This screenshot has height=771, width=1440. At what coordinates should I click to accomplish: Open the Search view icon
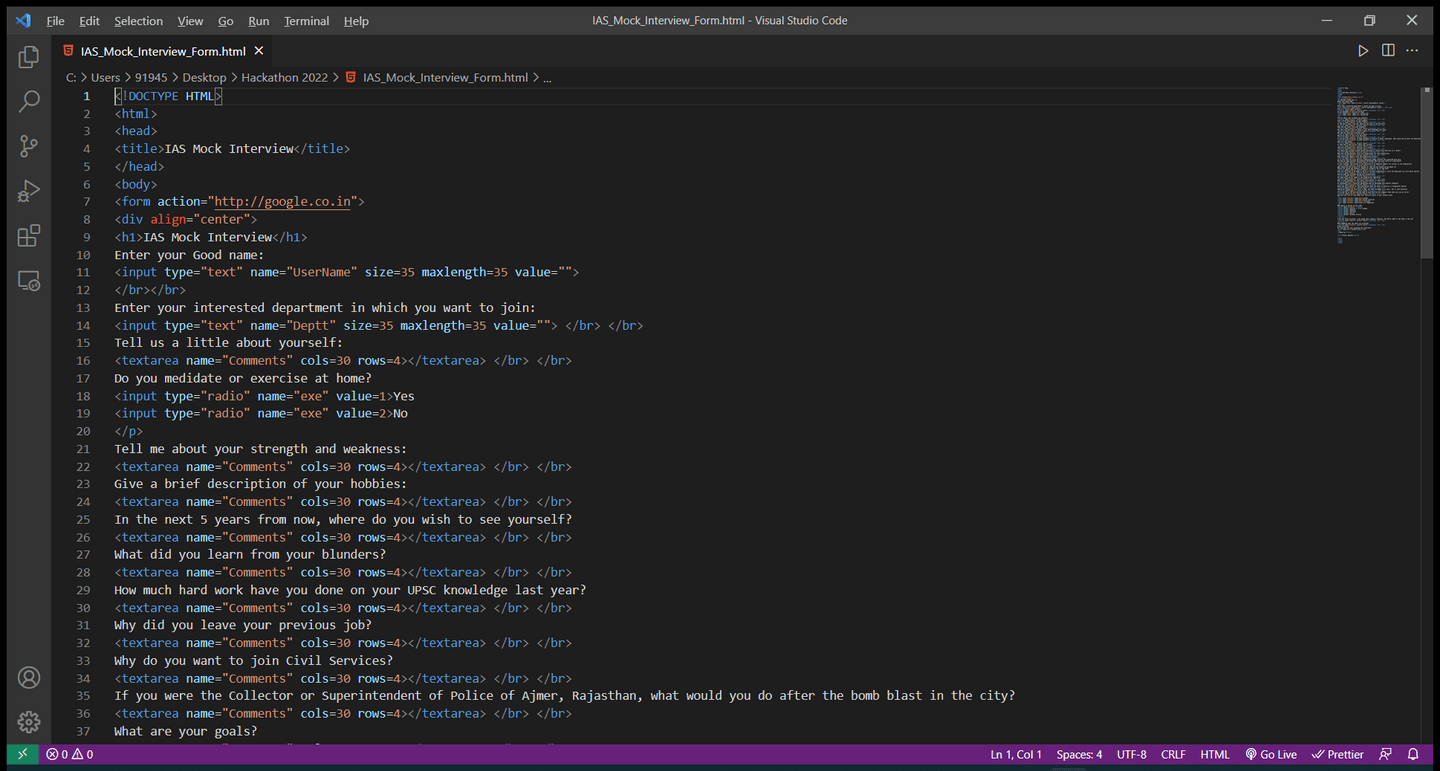click(x=29, y=101)
